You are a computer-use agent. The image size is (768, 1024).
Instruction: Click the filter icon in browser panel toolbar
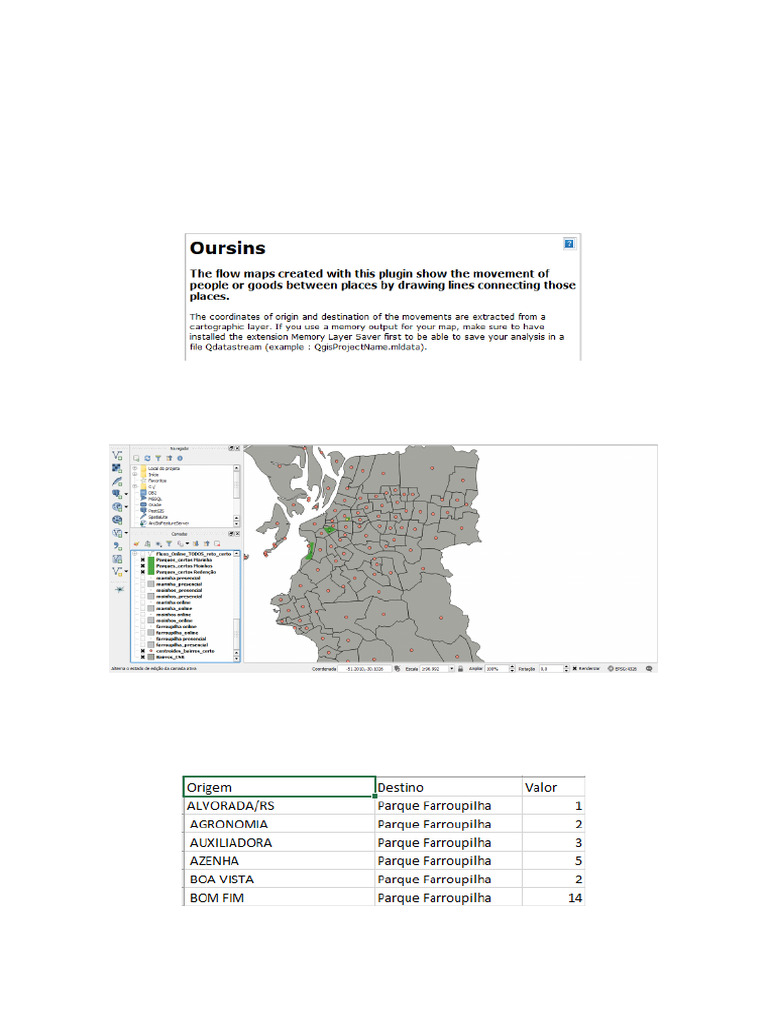point(157,458)
